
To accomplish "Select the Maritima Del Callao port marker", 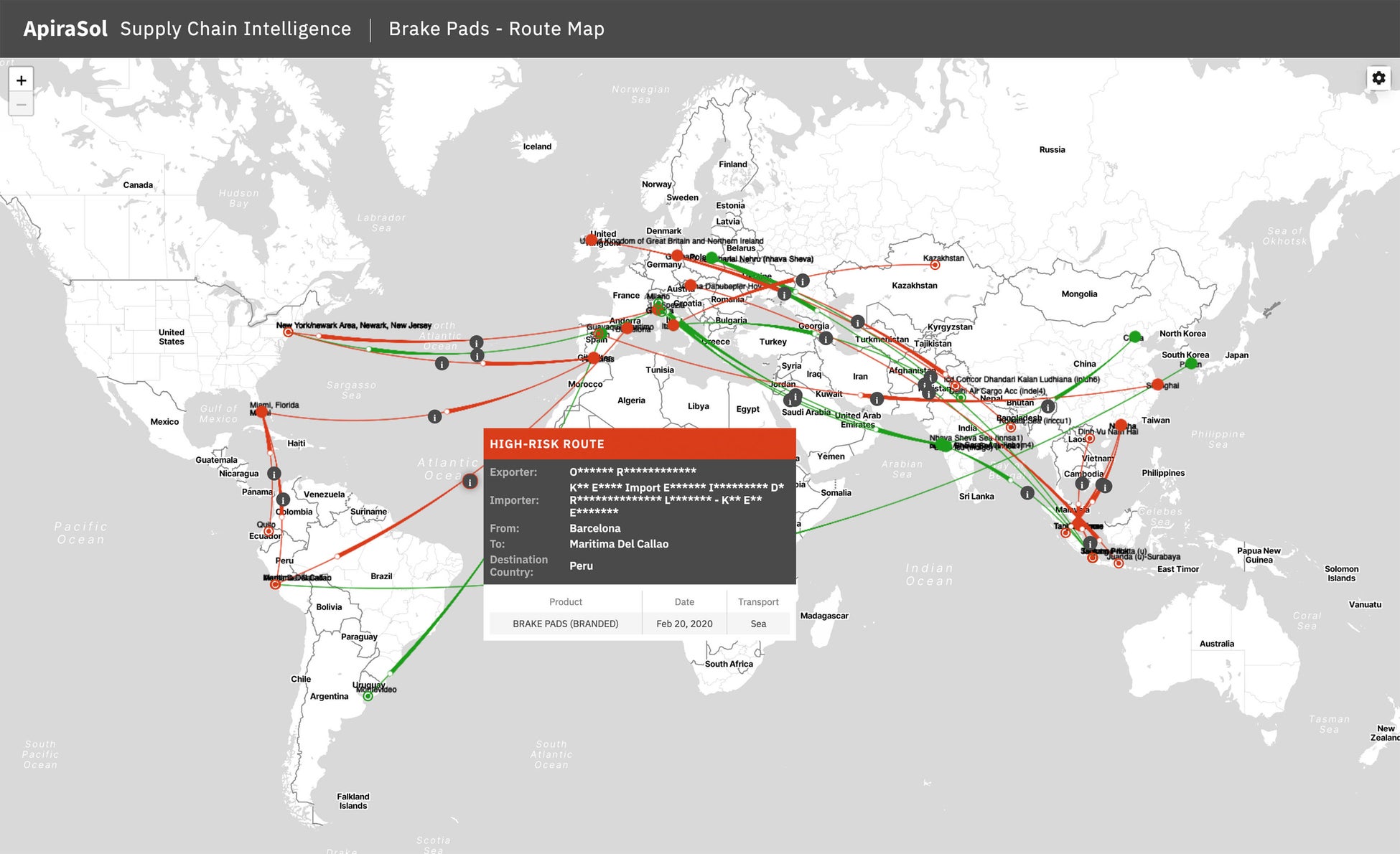I will [275, 585].
